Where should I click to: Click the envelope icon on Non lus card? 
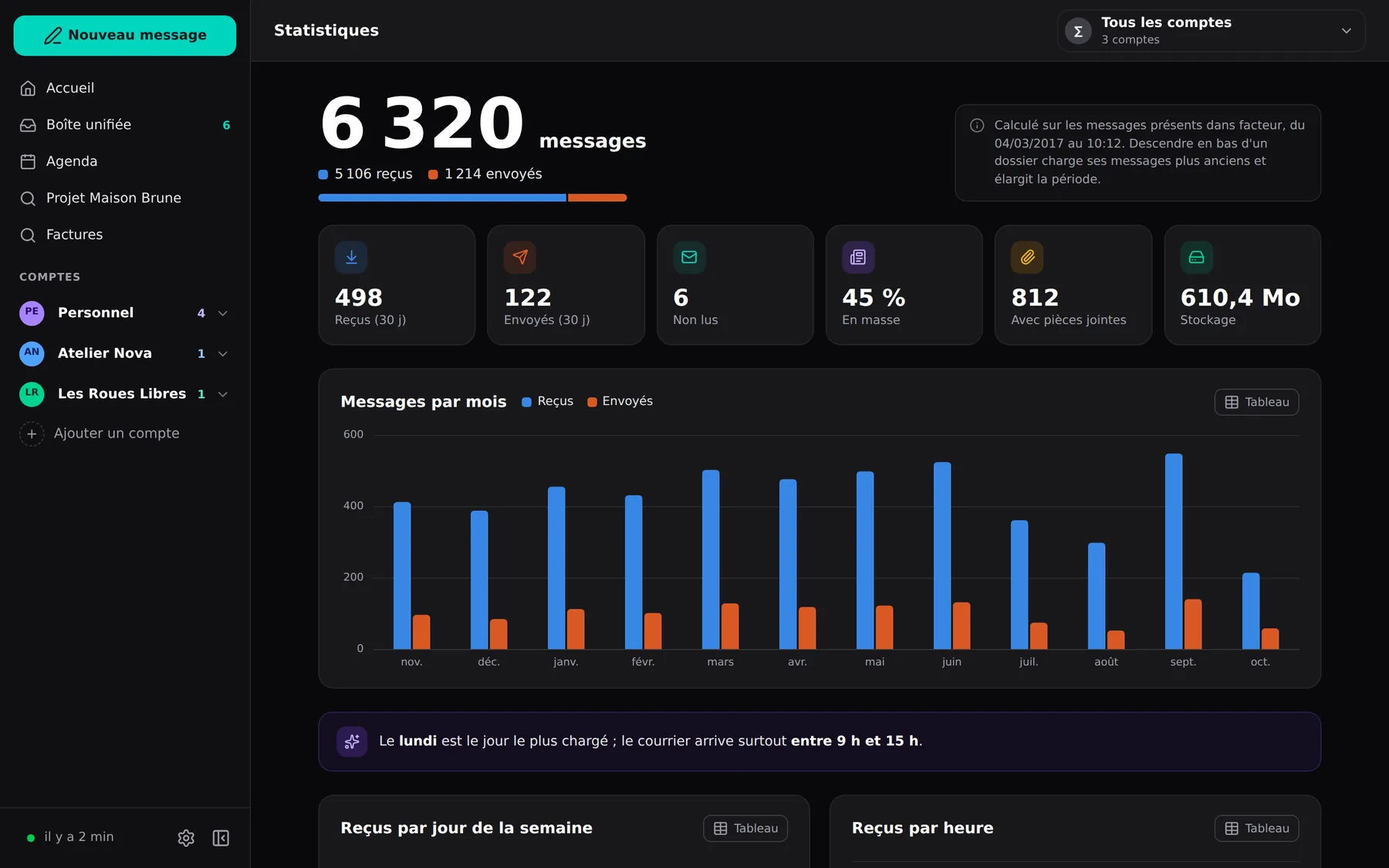(689, 257)
